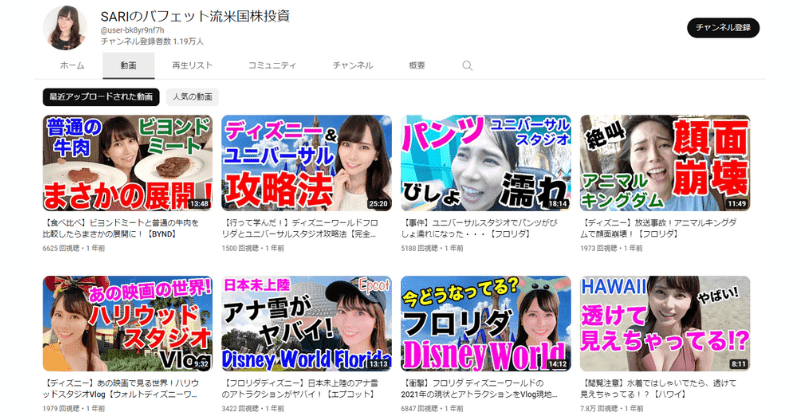The width and height of the screenshot is (800, 420).
Task: Open the title 【ディズニー】放送事故！アニマルキングダム
Action: click(658, 229)
